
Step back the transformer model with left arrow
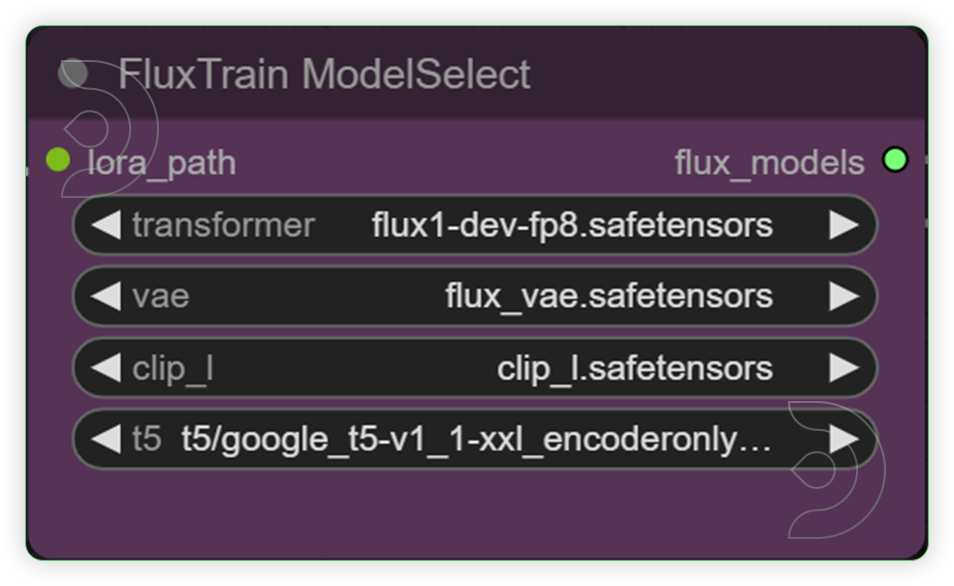click(110, 225)
